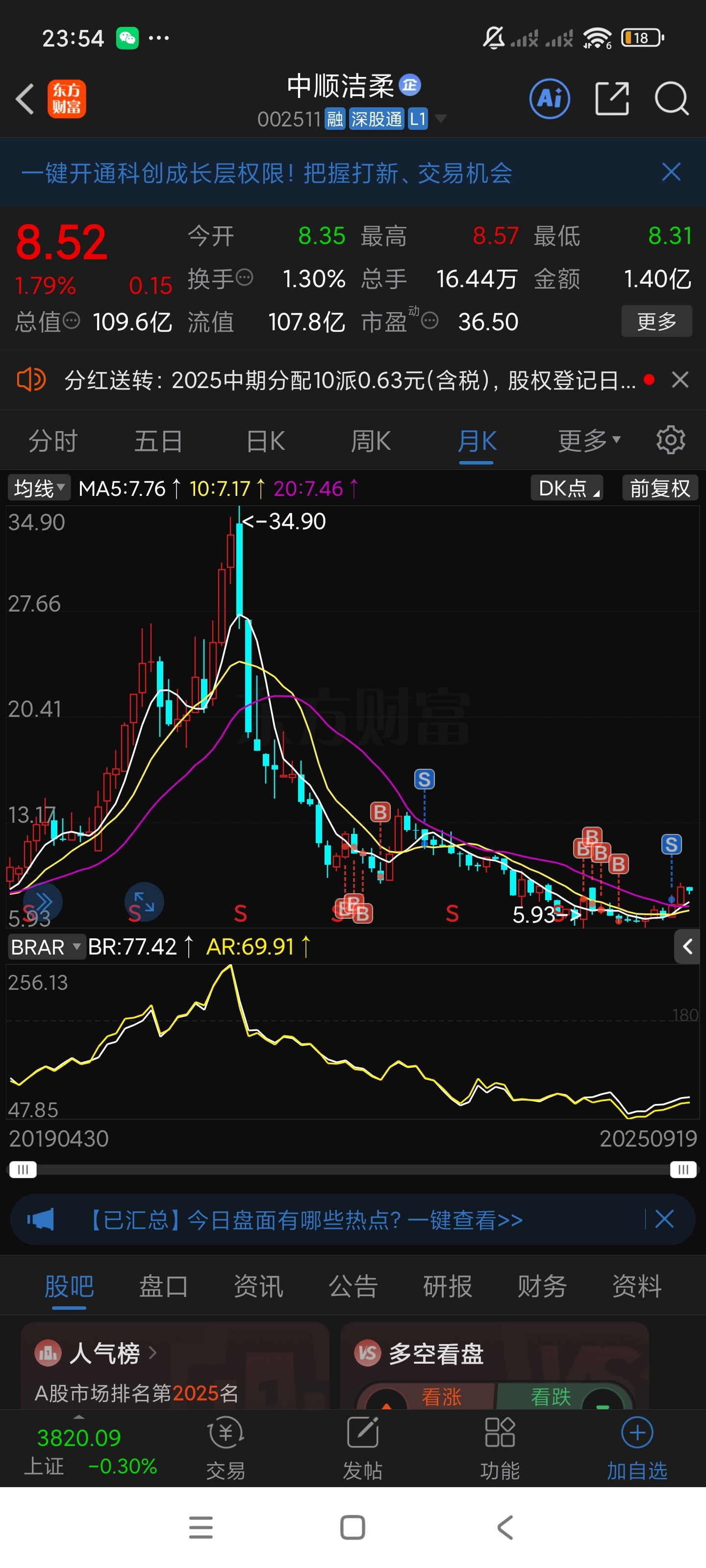Image resolution: width=706 pixels, height=1568 pixels.
Task: Open the search magnifier icon
Action: (x=671, y=98)
